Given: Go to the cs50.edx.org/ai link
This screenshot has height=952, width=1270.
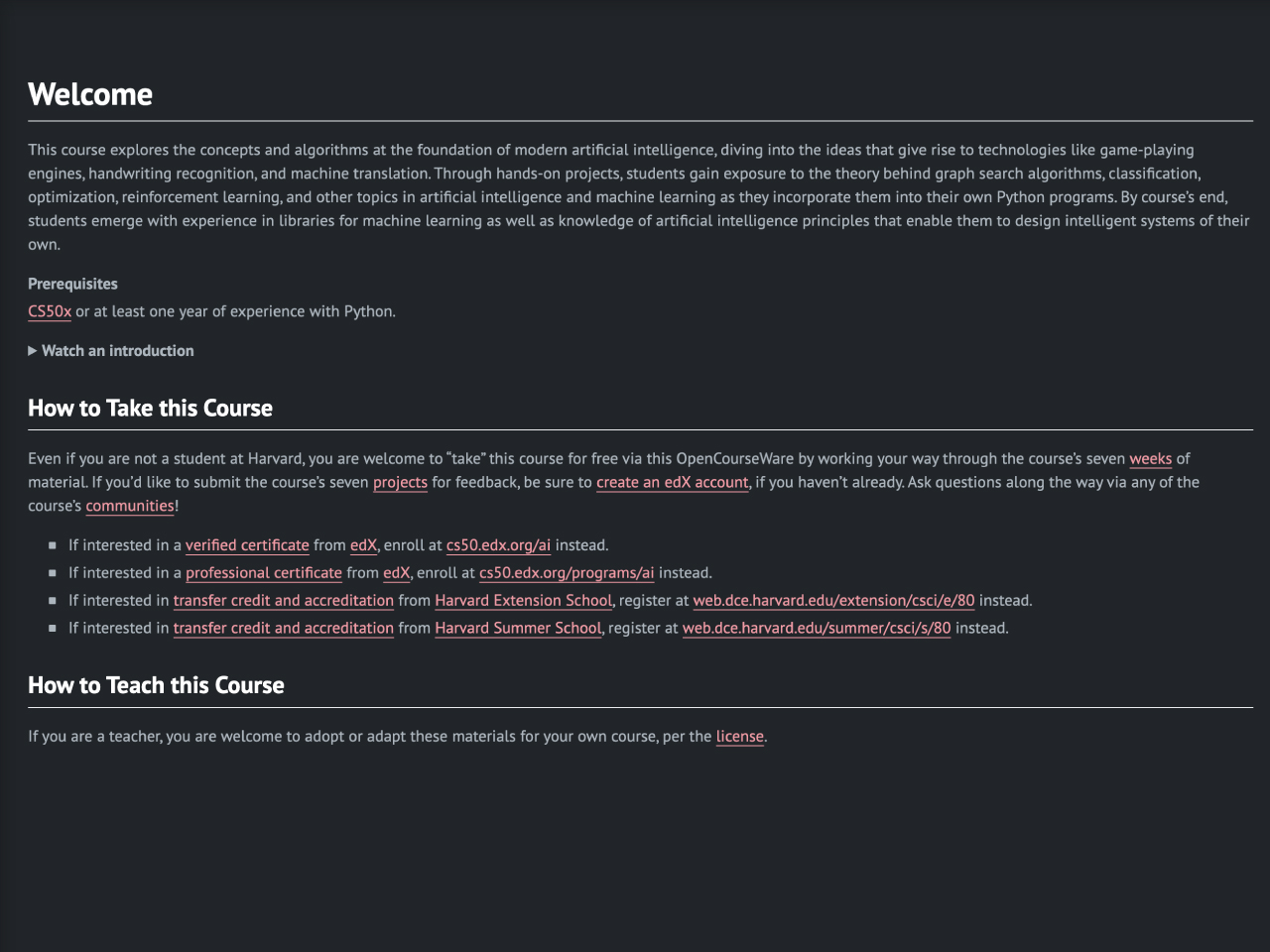Looking at the screenshot, I should pos(498,545).
